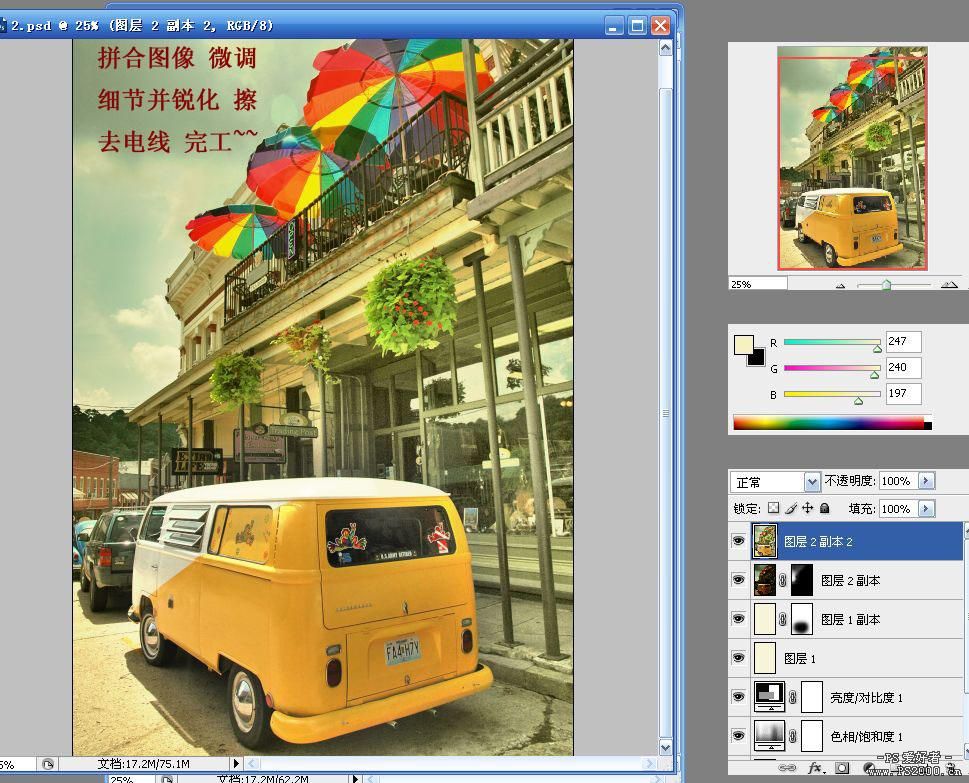Click the layer mask thumbnail of 图层 1 副本
The width and height of the screenshot is (969, 783).
click(802, 619)
